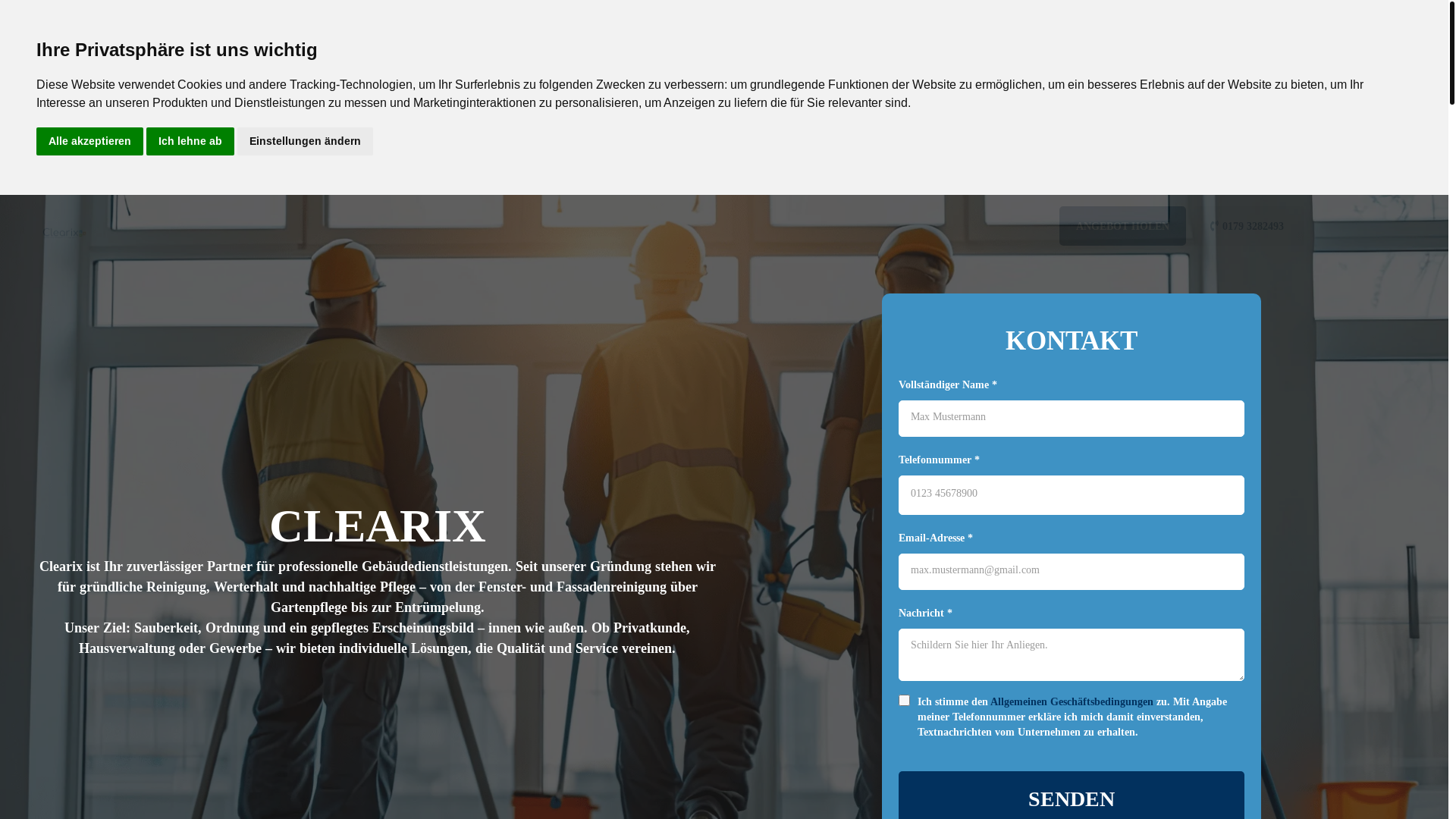The width and height of the screenshot is (1456, 819).
Task: Open Einstellungen ändern cookie settings
Action: (x=305, y=141)
